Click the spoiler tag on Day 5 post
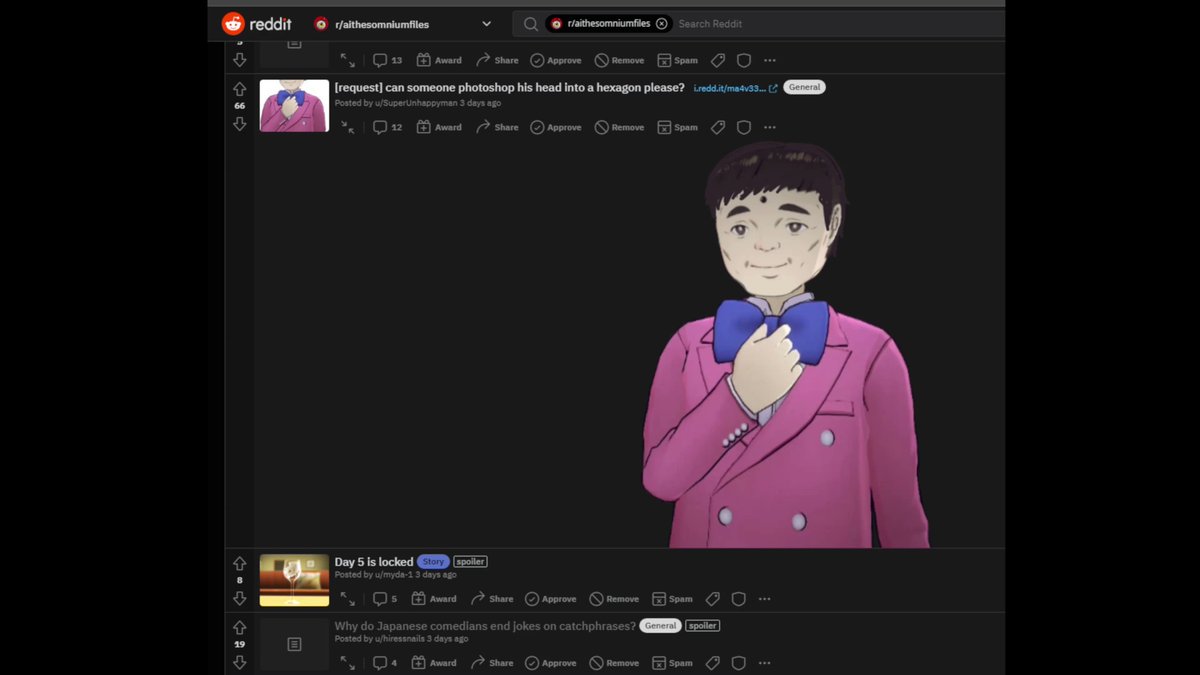The width and height of the screenshot is (1200, 675). [470, 562]
